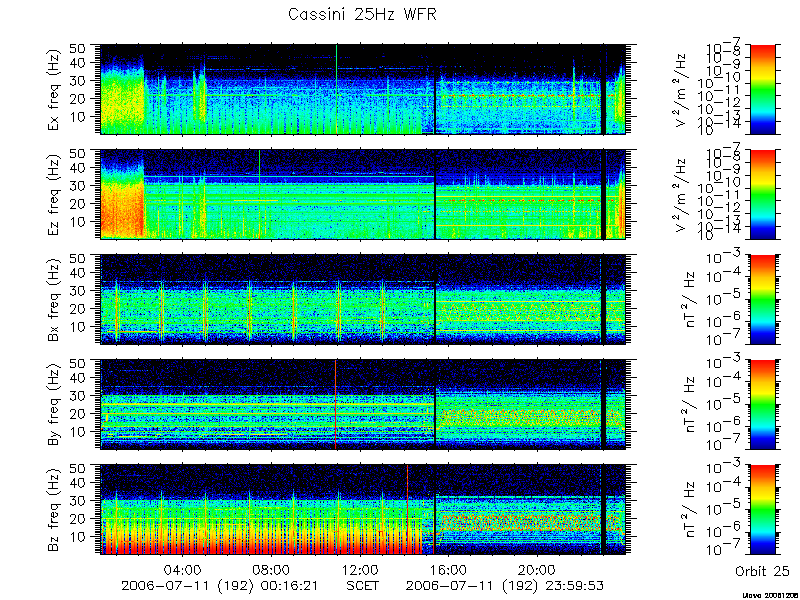This screenshot has width=800, height=600.
Task: Click the 20:00 time axis label
Action: point(539,569)
